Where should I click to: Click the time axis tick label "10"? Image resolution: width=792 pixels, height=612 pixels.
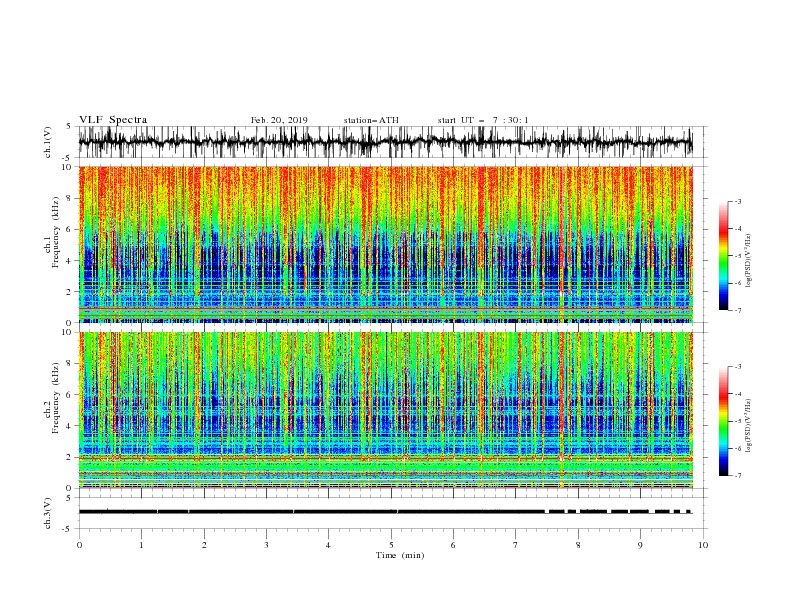(x=703, y=545)
